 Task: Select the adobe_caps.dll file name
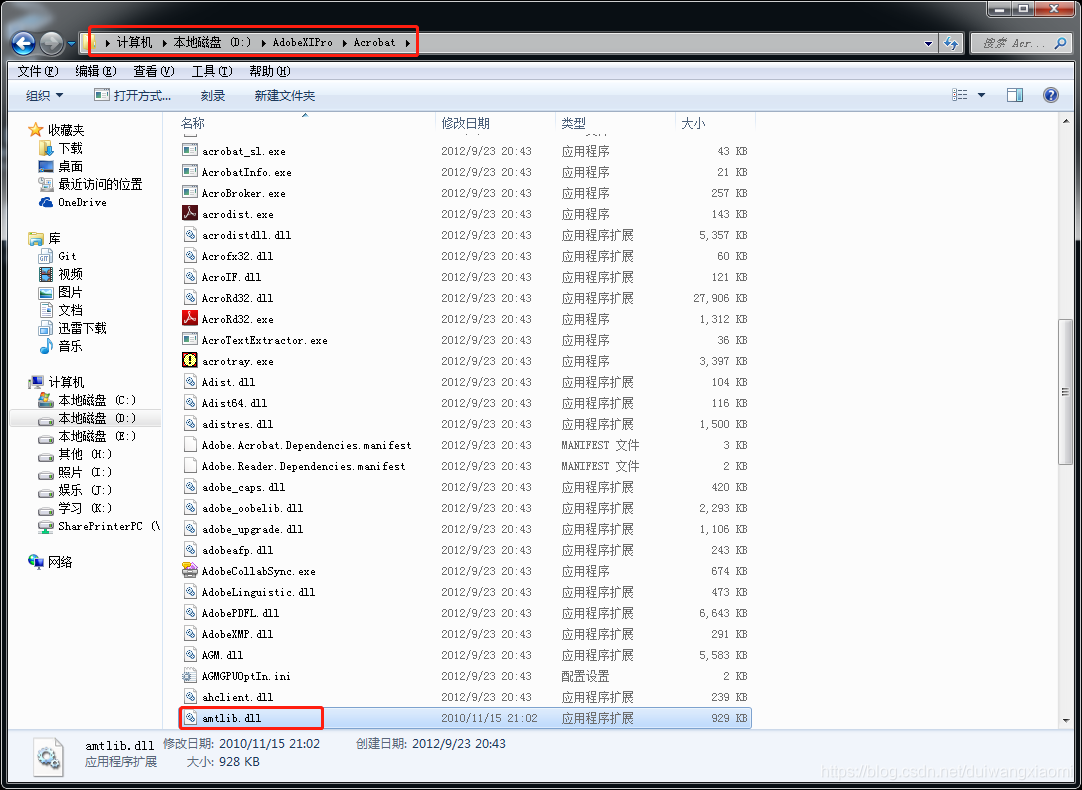[x=243, y=487]
